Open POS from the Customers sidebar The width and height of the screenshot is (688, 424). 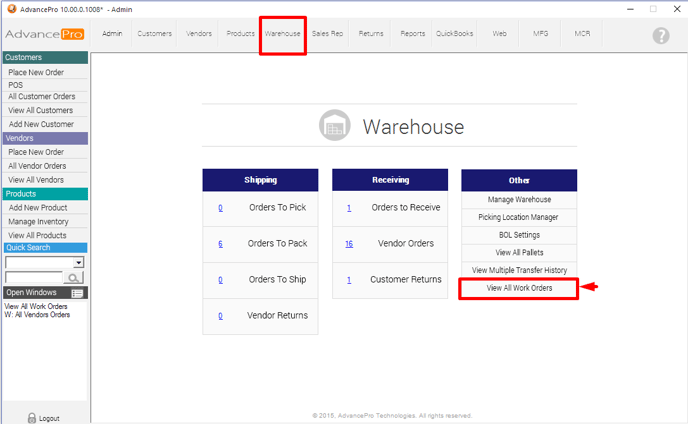pyautogui.click(x=16, y=85)
